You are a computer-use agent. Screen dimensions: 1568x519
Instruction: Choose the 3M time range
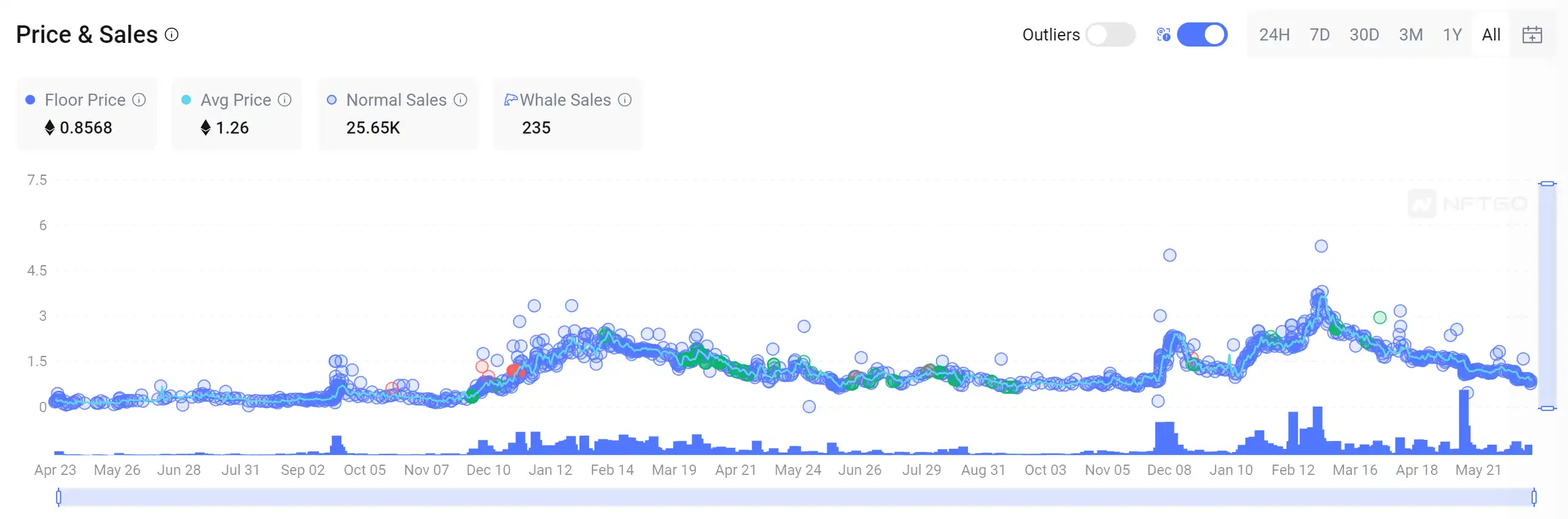click(x=1410, y=34)
